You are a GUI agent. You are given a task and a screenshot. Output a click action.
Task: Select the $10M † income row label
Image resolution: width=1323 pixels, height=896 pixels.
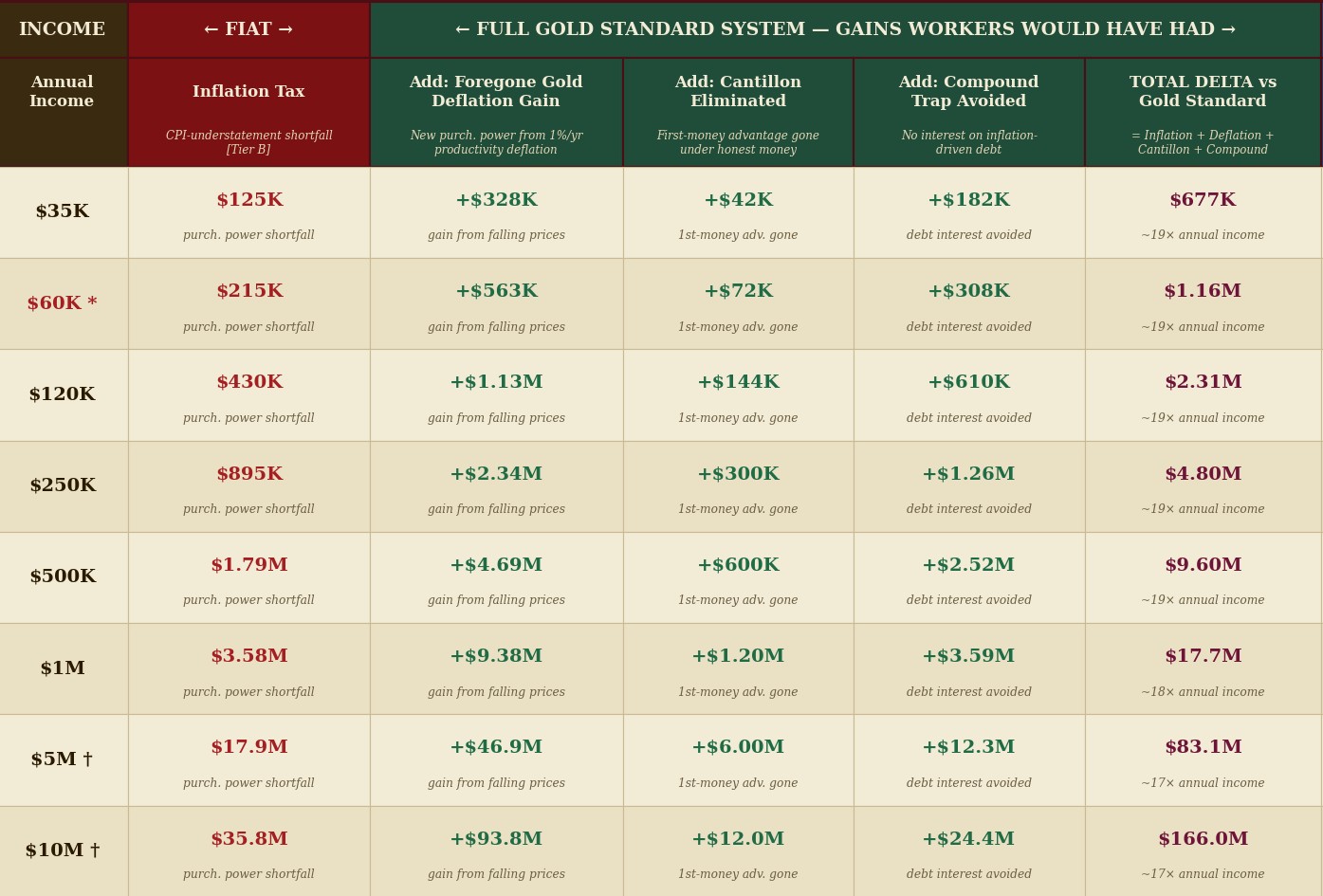pyautogui.click(x=63, y=851)
